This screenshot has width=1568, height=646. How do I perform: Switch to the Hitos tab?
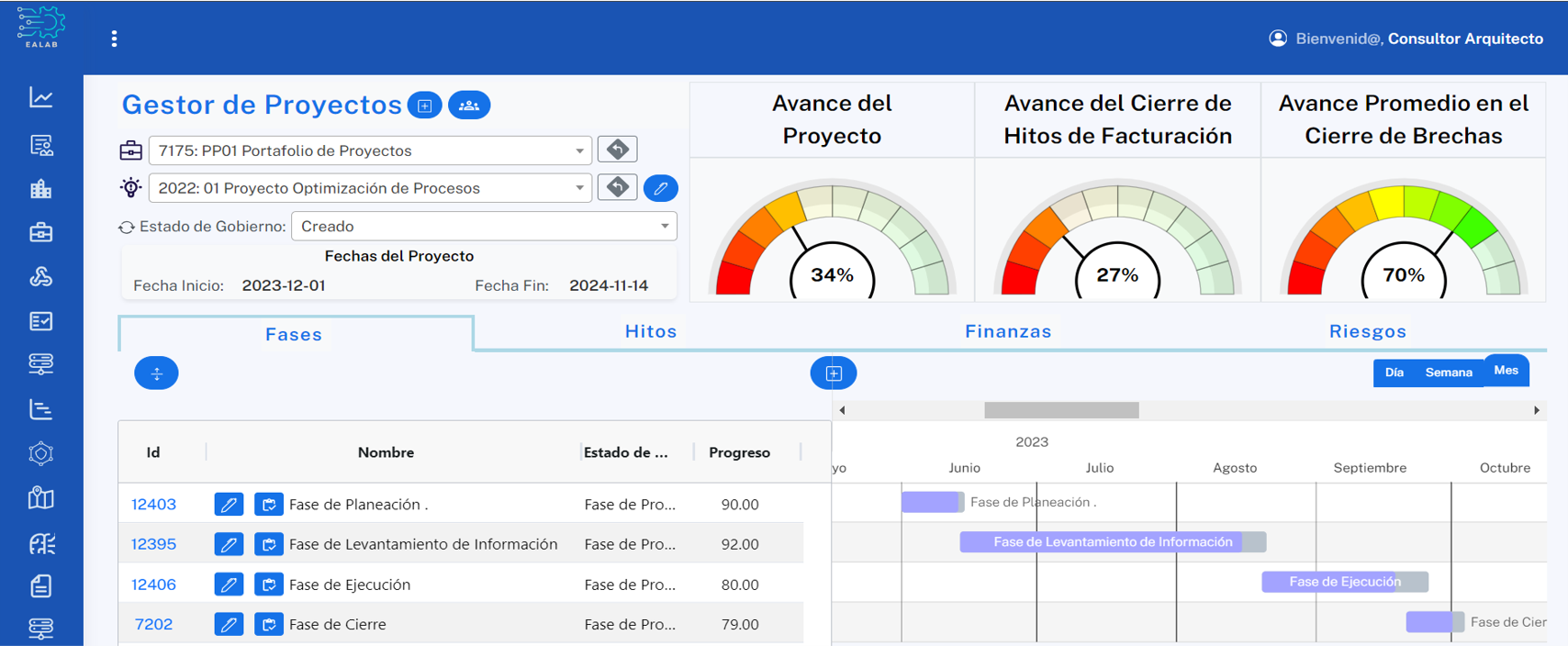(651, 331)
